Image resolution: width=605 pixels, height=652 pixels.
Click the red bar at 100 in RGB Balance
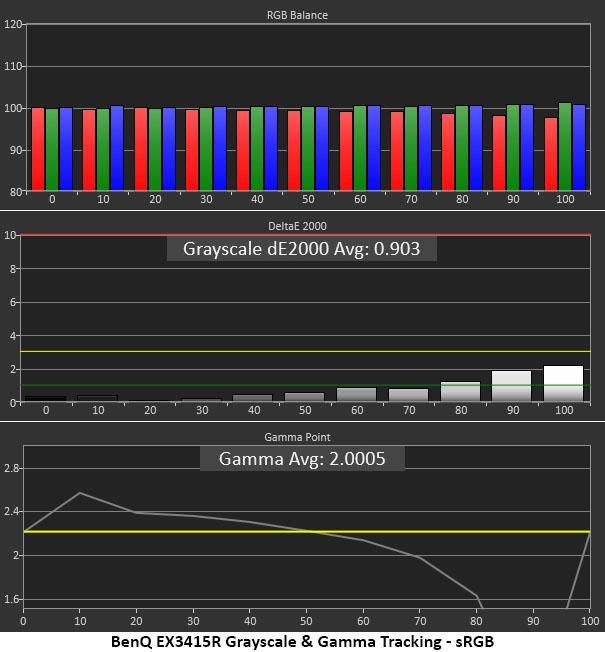coord(551,154)
